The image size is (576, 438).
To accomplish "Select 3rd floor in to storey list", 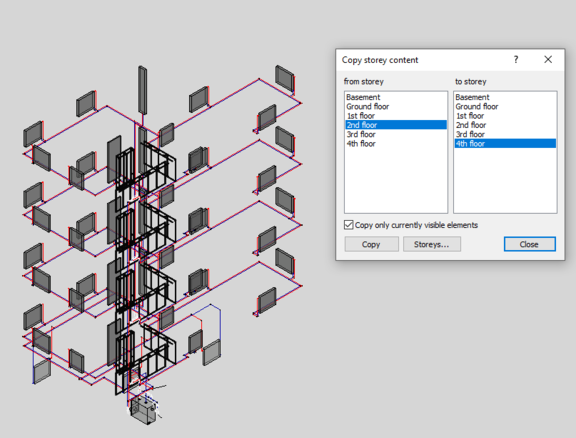I will [505, 134].
